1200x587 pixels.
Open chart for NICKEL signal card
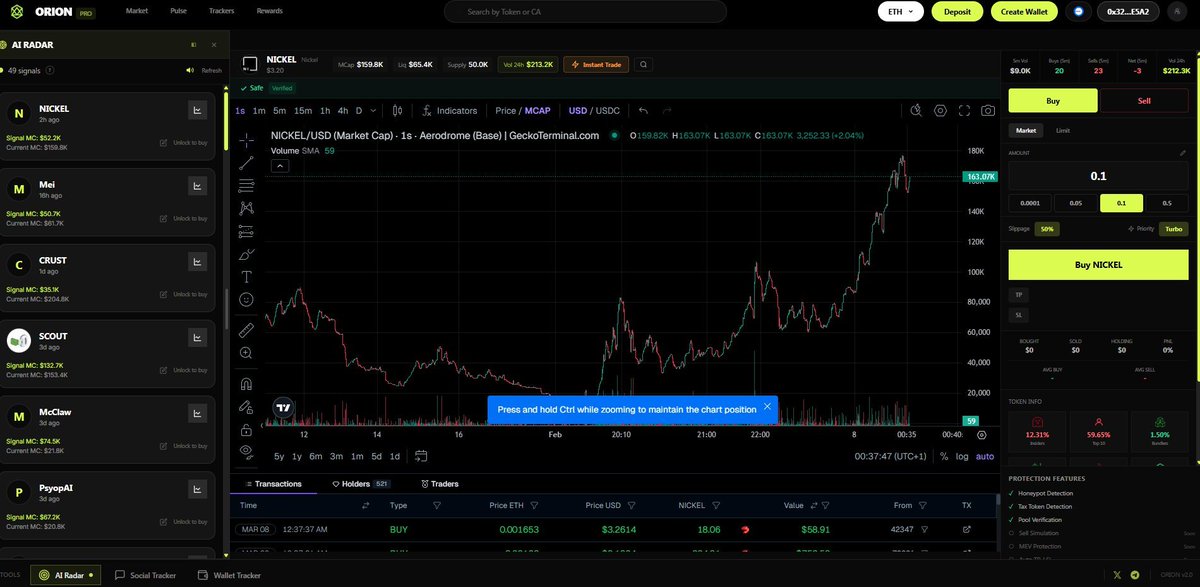(x=197, y=110)
